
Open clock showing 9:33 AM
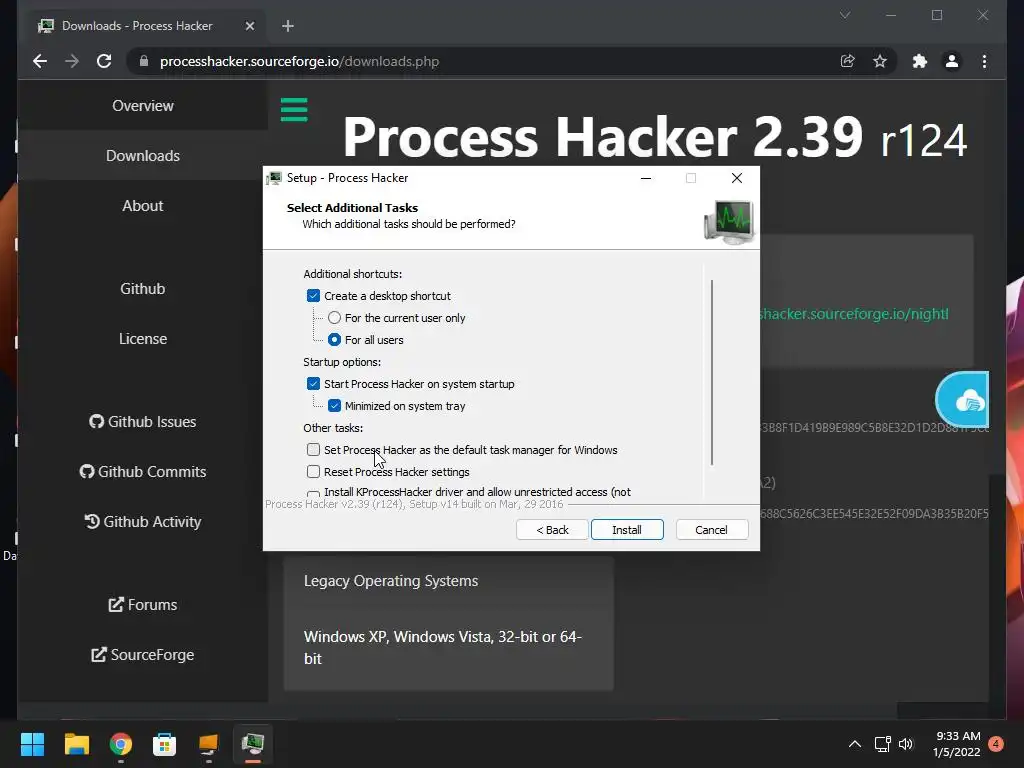tap(957, 744)
